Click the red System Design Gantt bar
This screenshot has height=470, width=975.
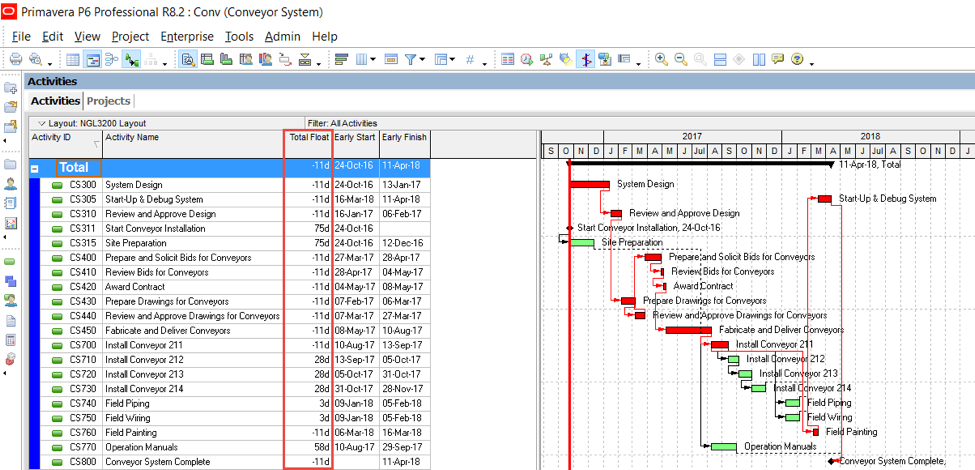[x=589, y=184]
